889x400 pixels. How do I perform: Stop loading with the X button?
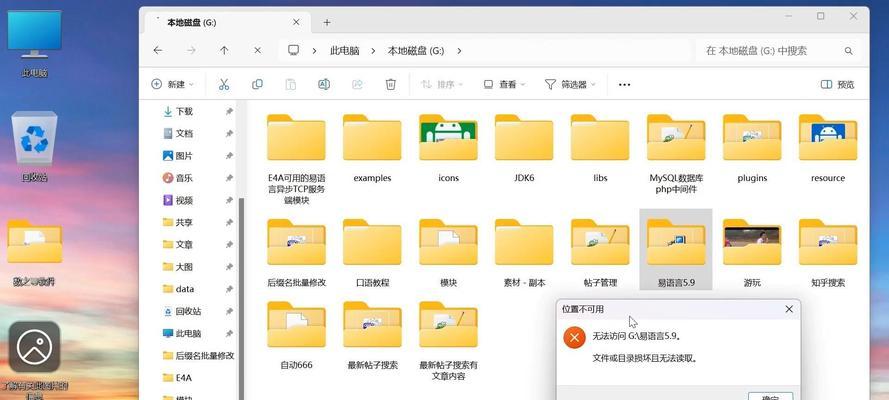(x=257, y=50)
